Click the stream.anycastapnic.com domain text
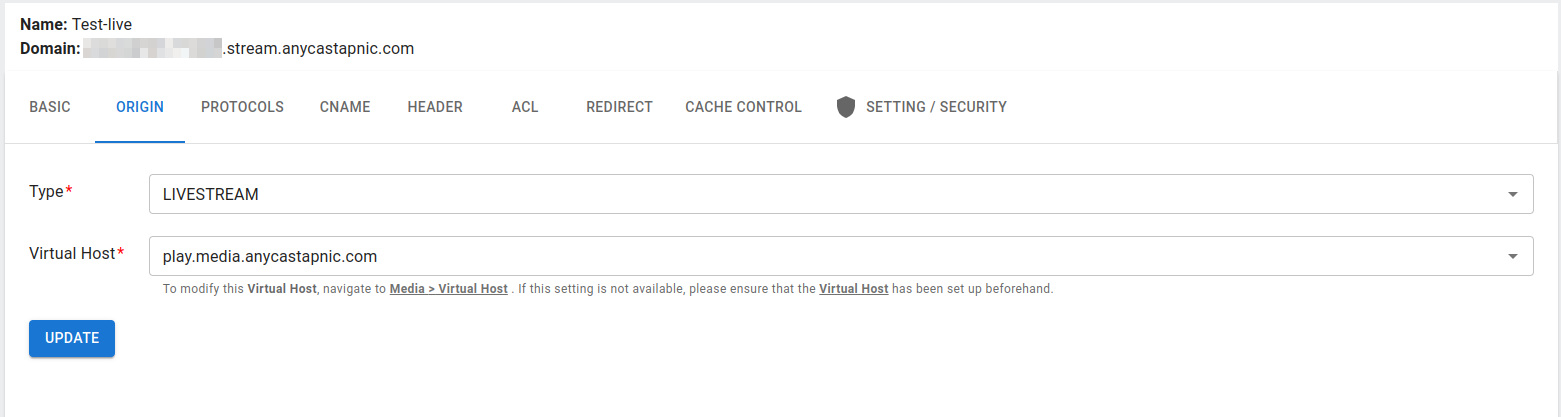This screenshot has height=417, width=1561. pyautogui.click(x=319, y=48)
